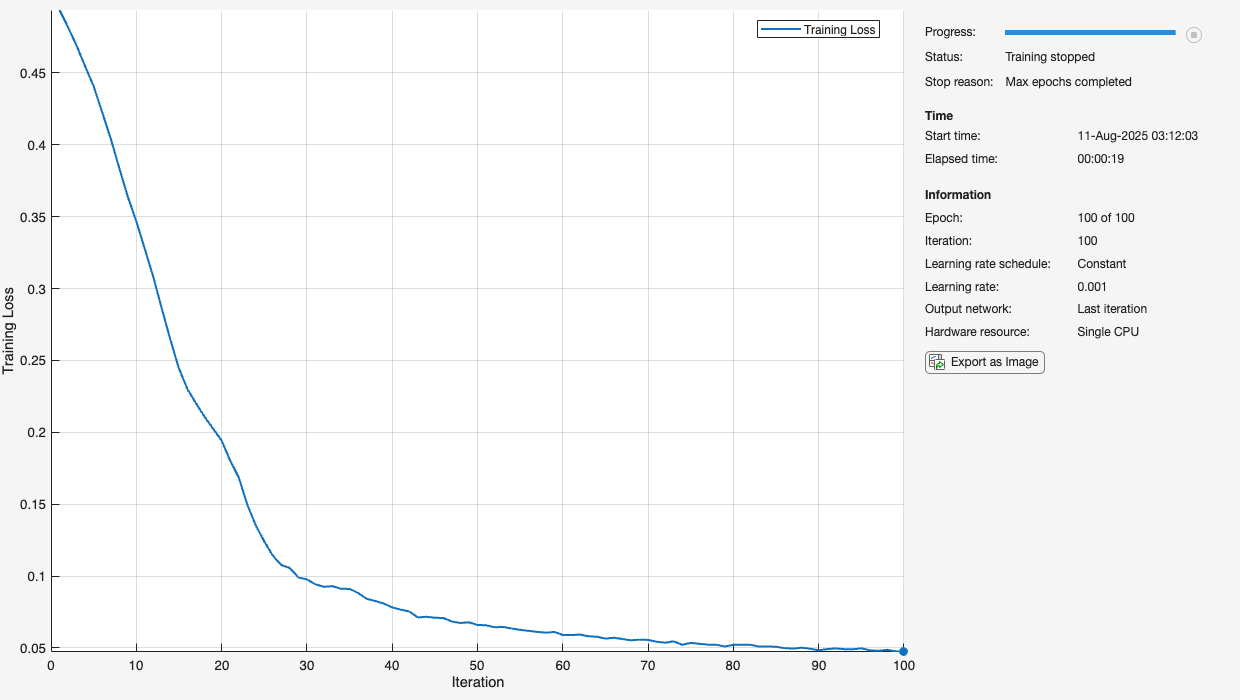Click the stop training button icon
This screenshot has width=1240, height=700.
[1194, 35]
